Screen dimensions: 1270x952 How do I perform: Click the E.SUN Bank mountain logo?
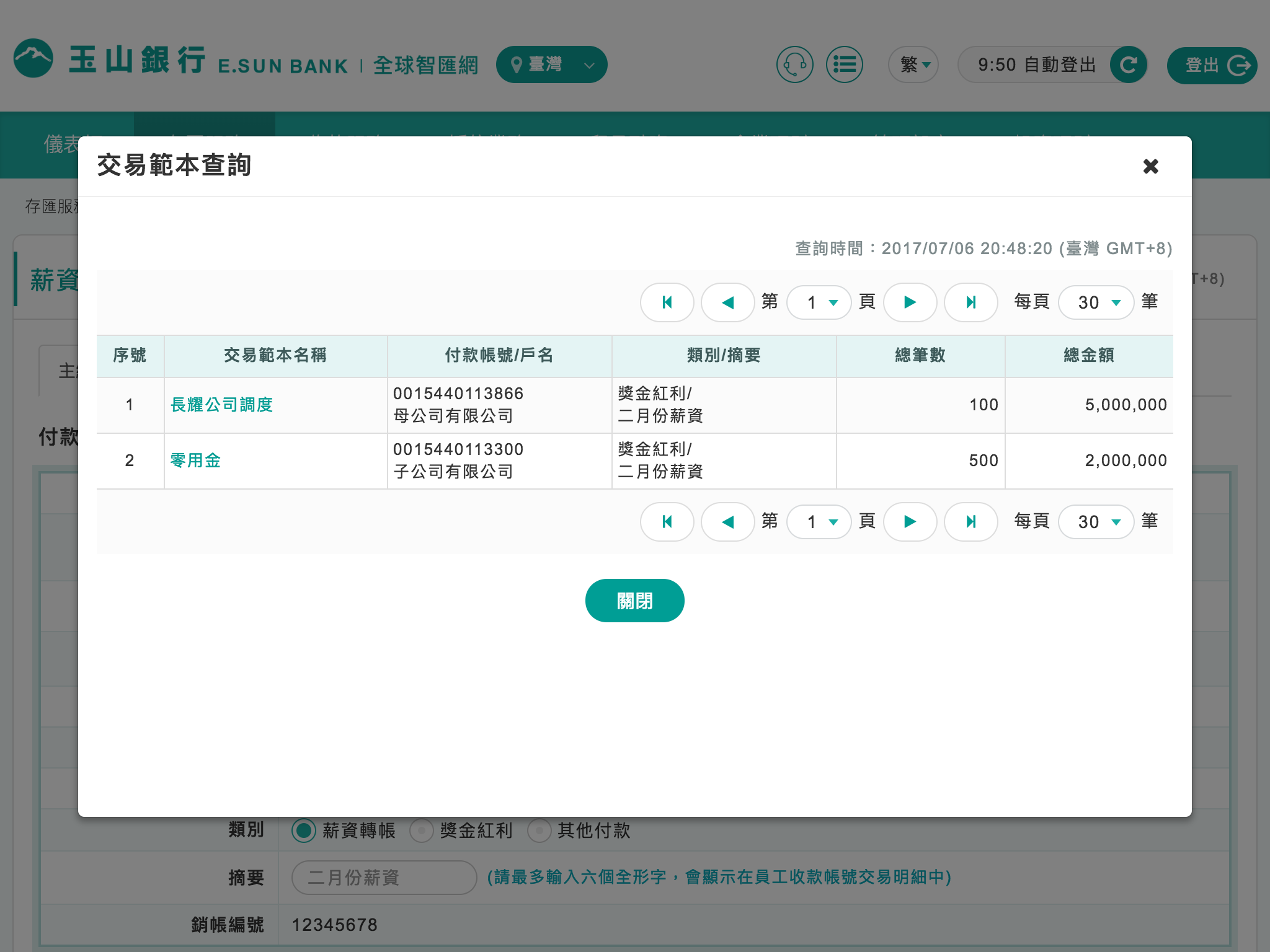coord(33,59)
